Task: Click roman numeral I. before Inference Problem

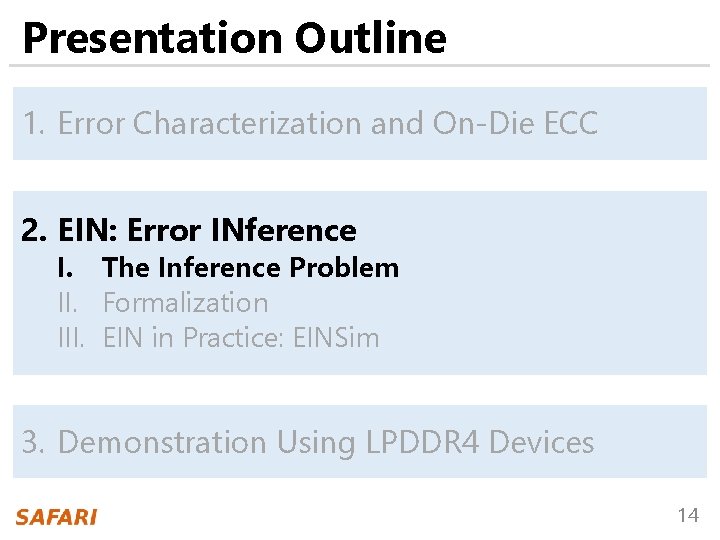Action: [x=66, y=268]
